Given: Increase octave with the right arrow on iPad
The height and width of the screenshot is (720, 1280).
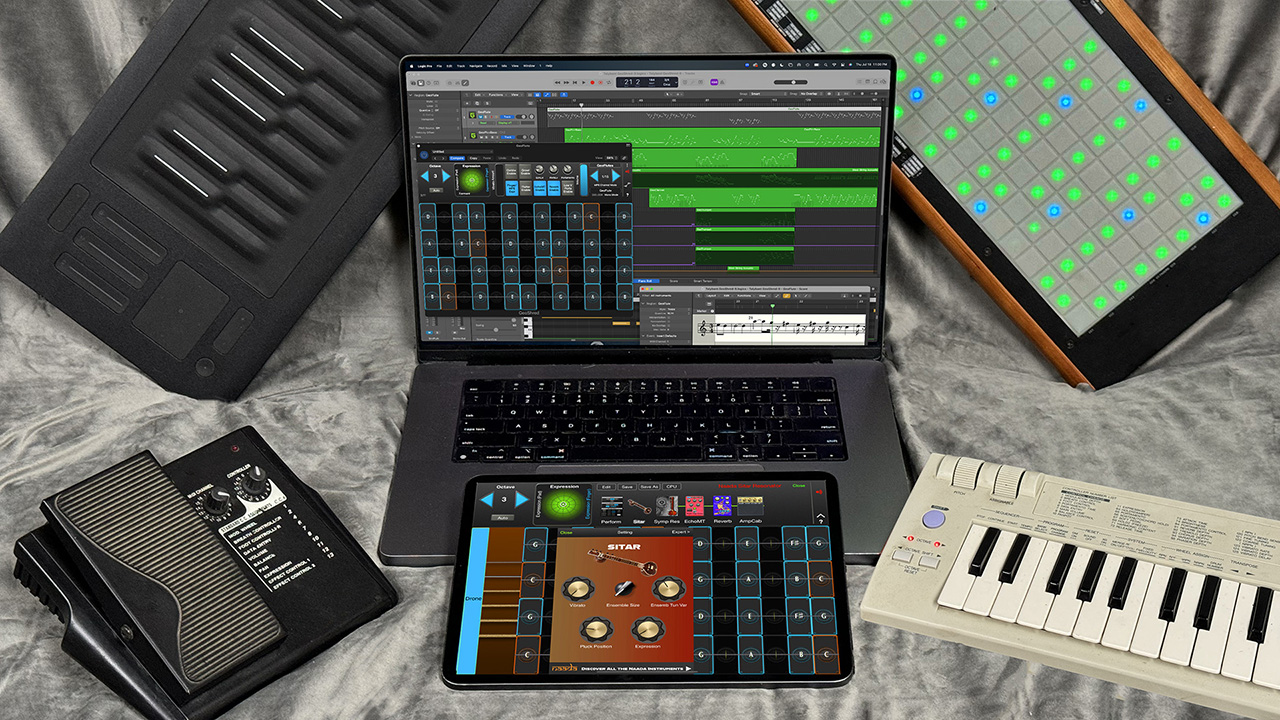Looking at the screenshot, I should pos(523,498).
